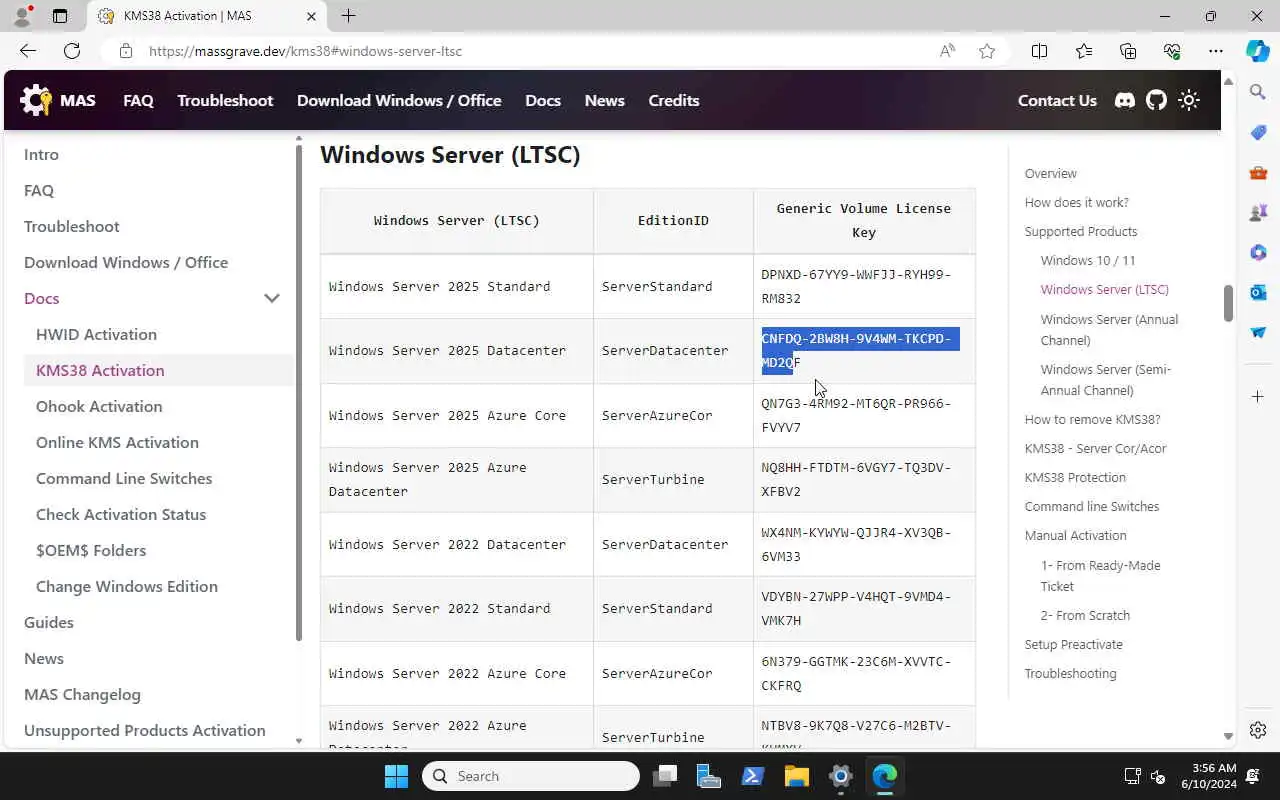Open PowerShell from taskbar
The width and height of the screenshot is (1280, 800).
coord(752,776)
